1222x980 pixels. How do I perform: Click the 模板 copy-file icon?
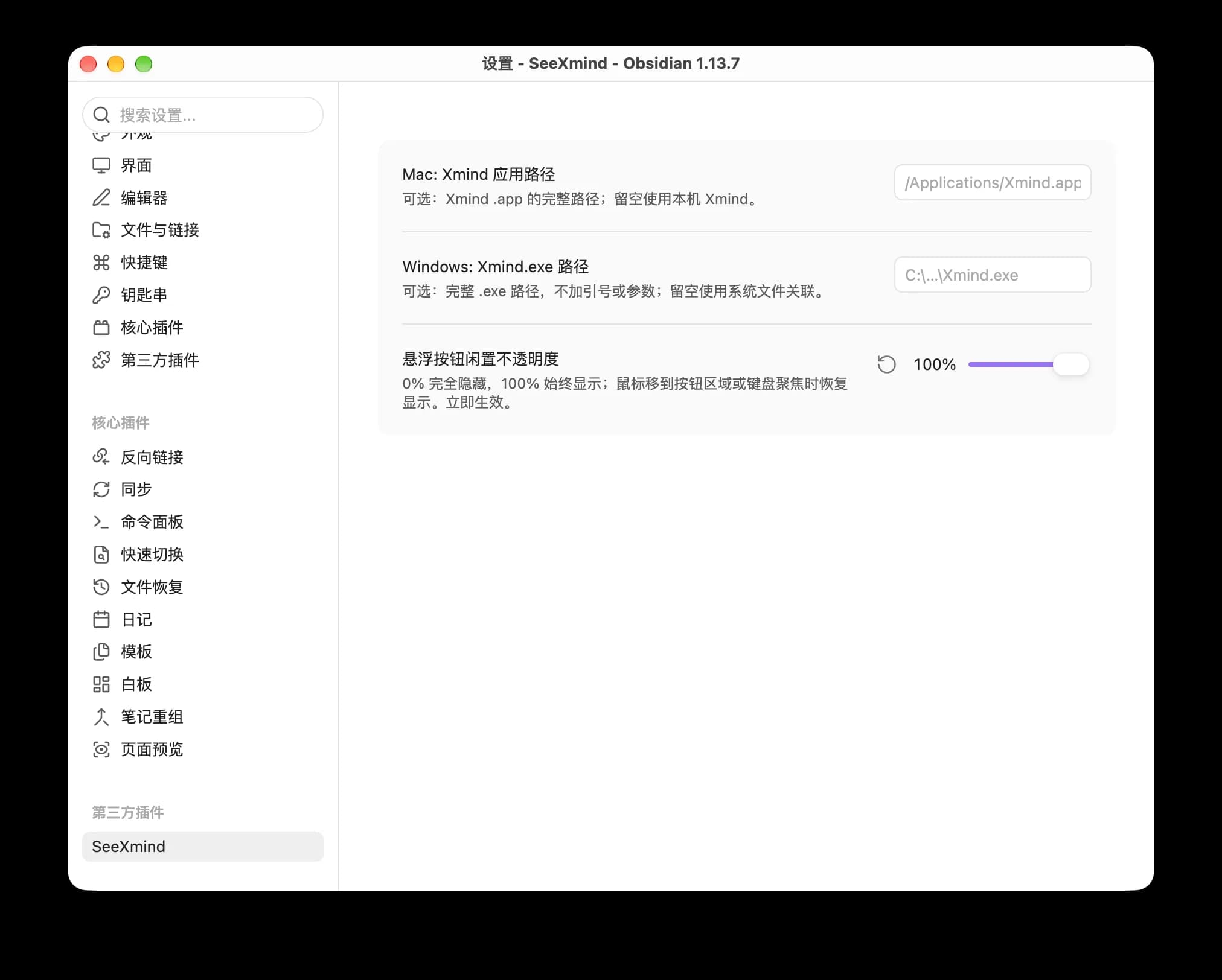pos(101,652)
